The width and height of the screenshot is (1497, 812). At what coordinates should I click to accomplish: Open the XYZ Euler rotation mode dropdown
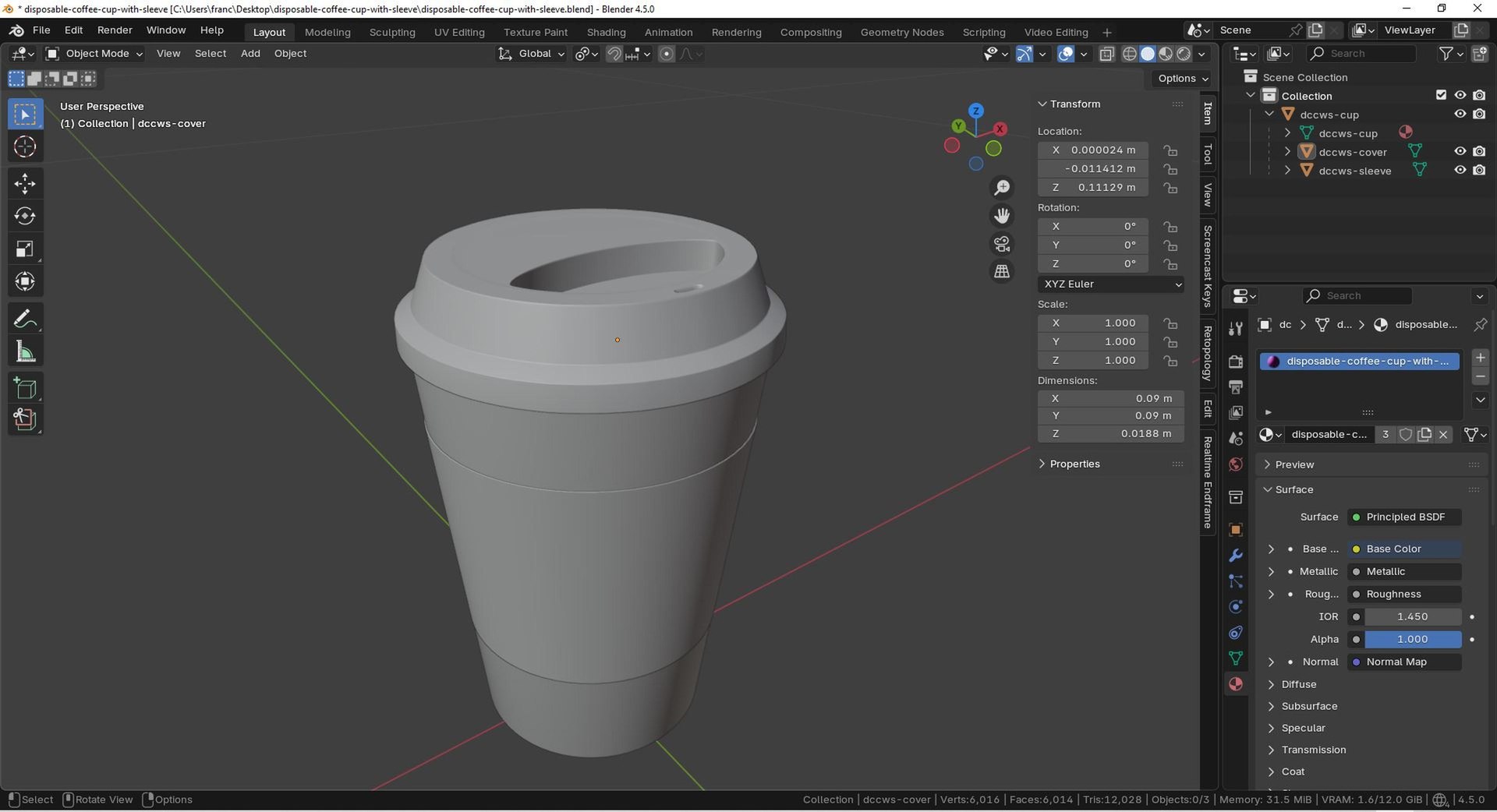(1111, 284)
